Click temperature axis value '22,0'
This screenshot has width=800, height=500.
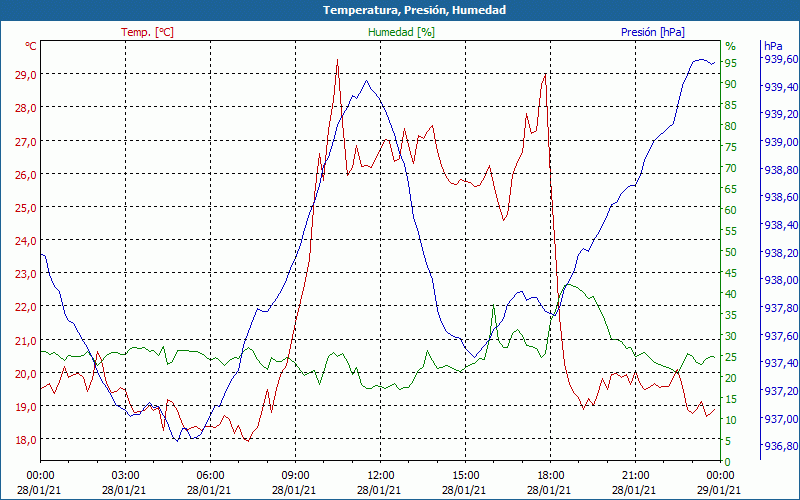[26, 307]
